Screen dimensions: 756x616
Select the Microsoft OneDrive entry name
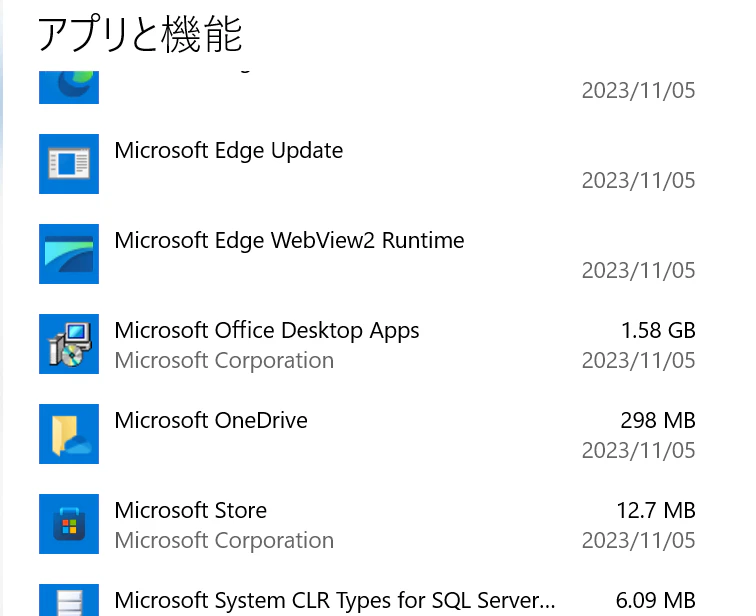pyautogui.click(x=211, y=420)
